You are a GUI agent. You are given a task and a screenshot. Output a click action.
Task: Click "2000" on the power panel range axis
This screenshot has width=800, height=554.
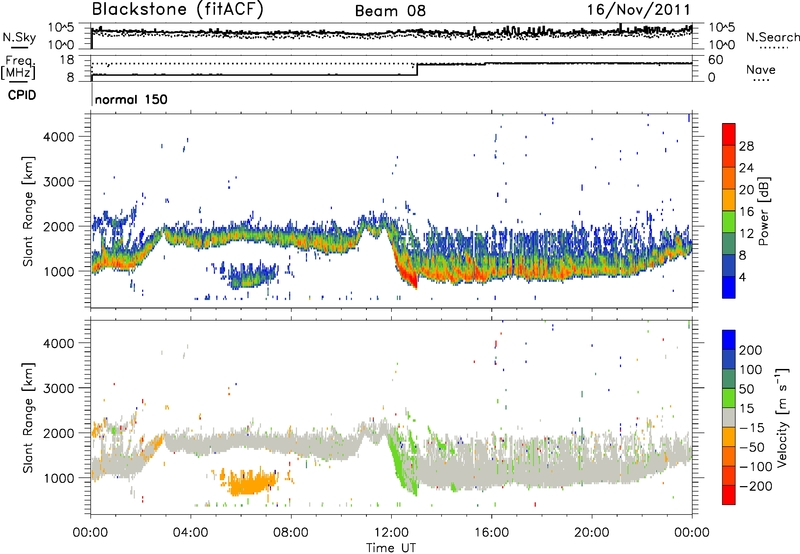tap(58, 226)
